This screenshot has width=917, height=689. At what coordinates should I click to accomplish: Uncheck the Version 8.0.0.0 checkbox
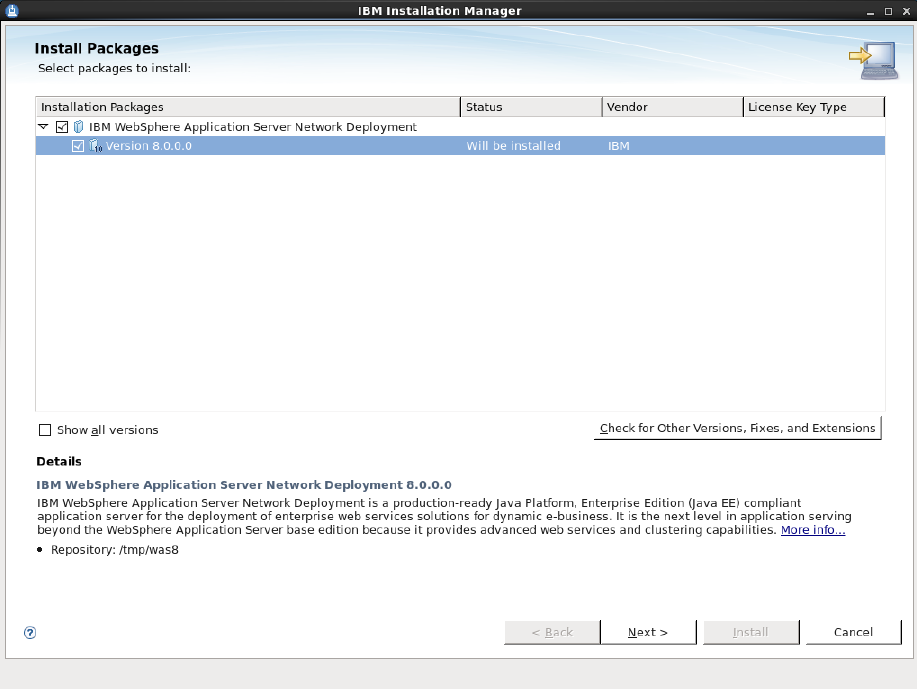click(78, 146)
